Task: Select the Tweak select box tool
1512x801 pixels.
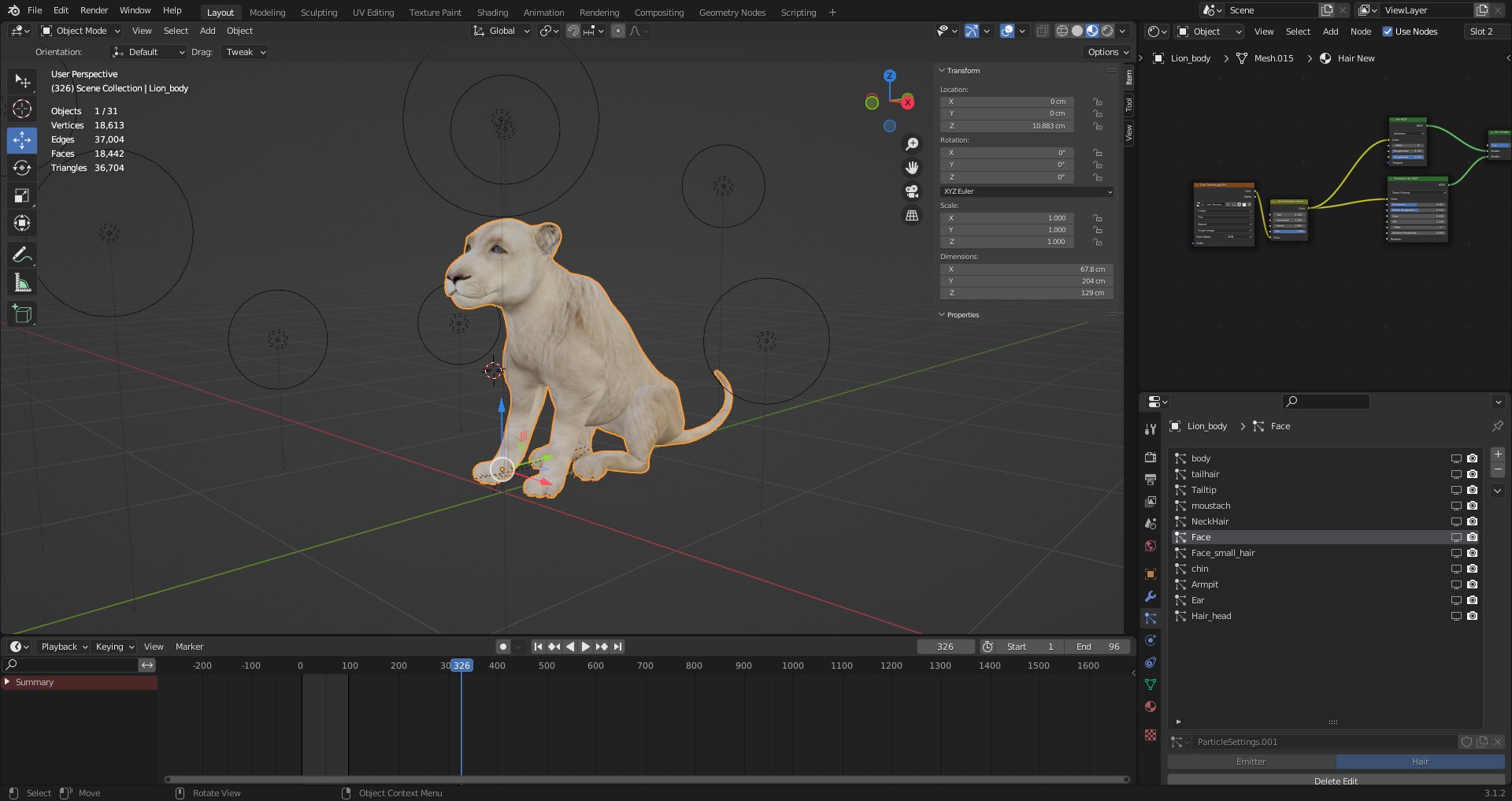Action: pos(22,81)
